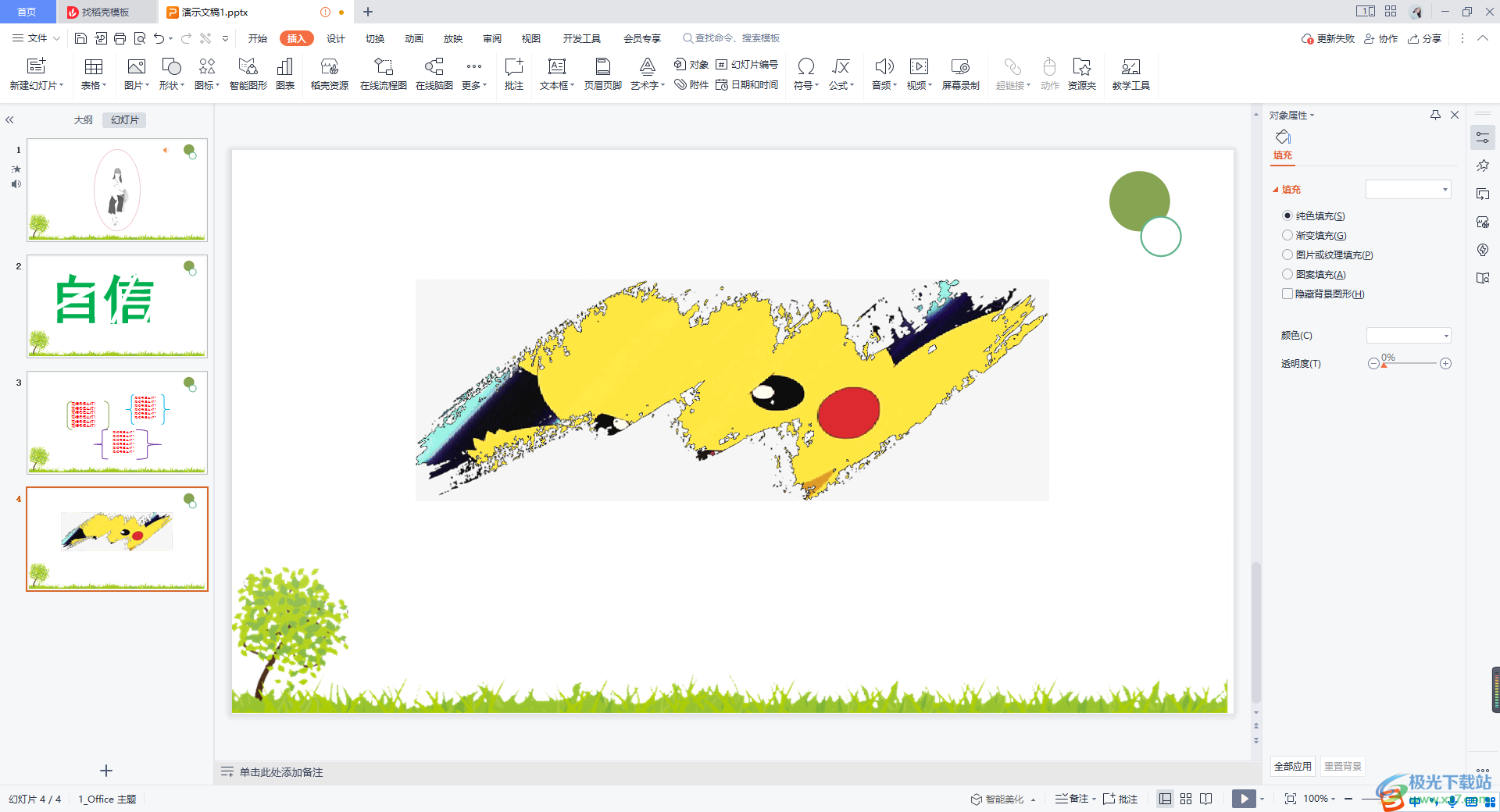Image resolution: width=1500 pixels, height=812 pixels.
Task: Click the 在线流程图 flowchart icon
Action: [383, 66]
